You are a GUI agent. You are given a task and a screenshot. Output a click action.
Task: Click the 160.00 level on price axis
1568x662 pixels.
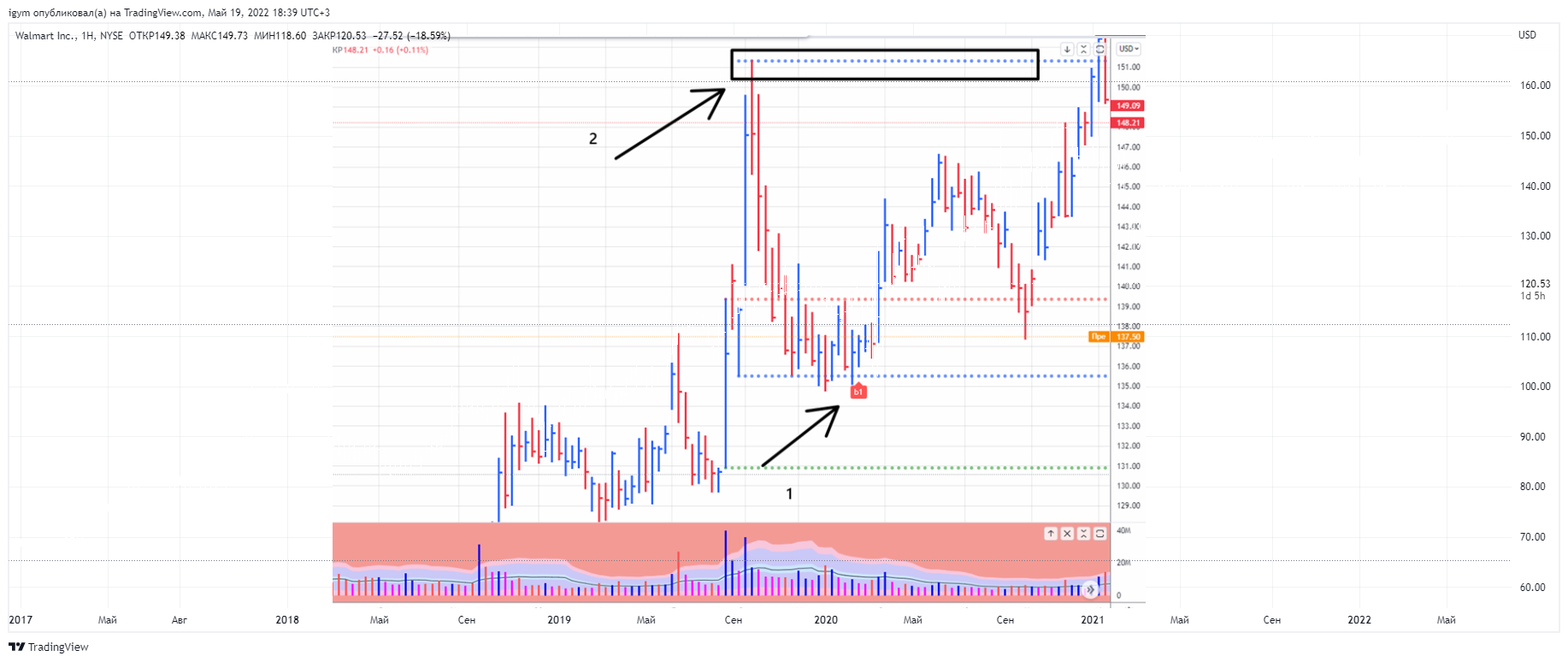(x=1535, y=86)
